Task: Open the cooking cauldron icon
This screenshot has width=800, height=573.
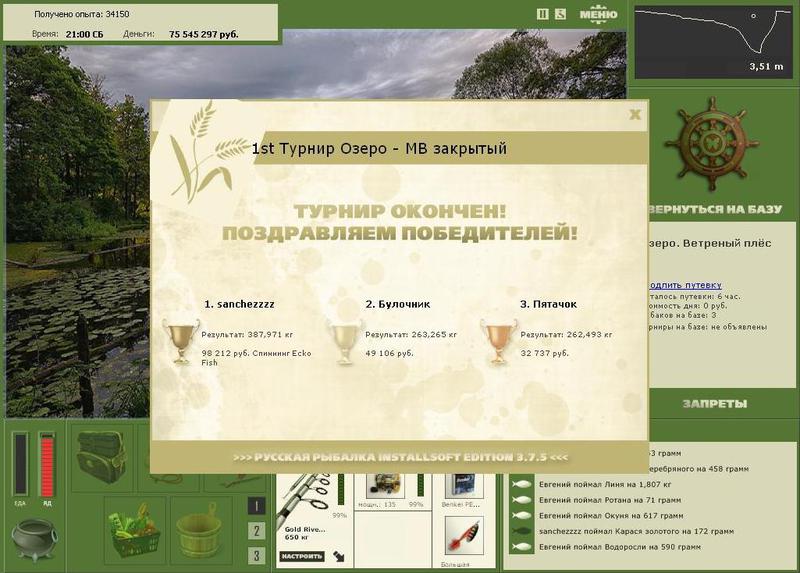Action: [33, 540]
